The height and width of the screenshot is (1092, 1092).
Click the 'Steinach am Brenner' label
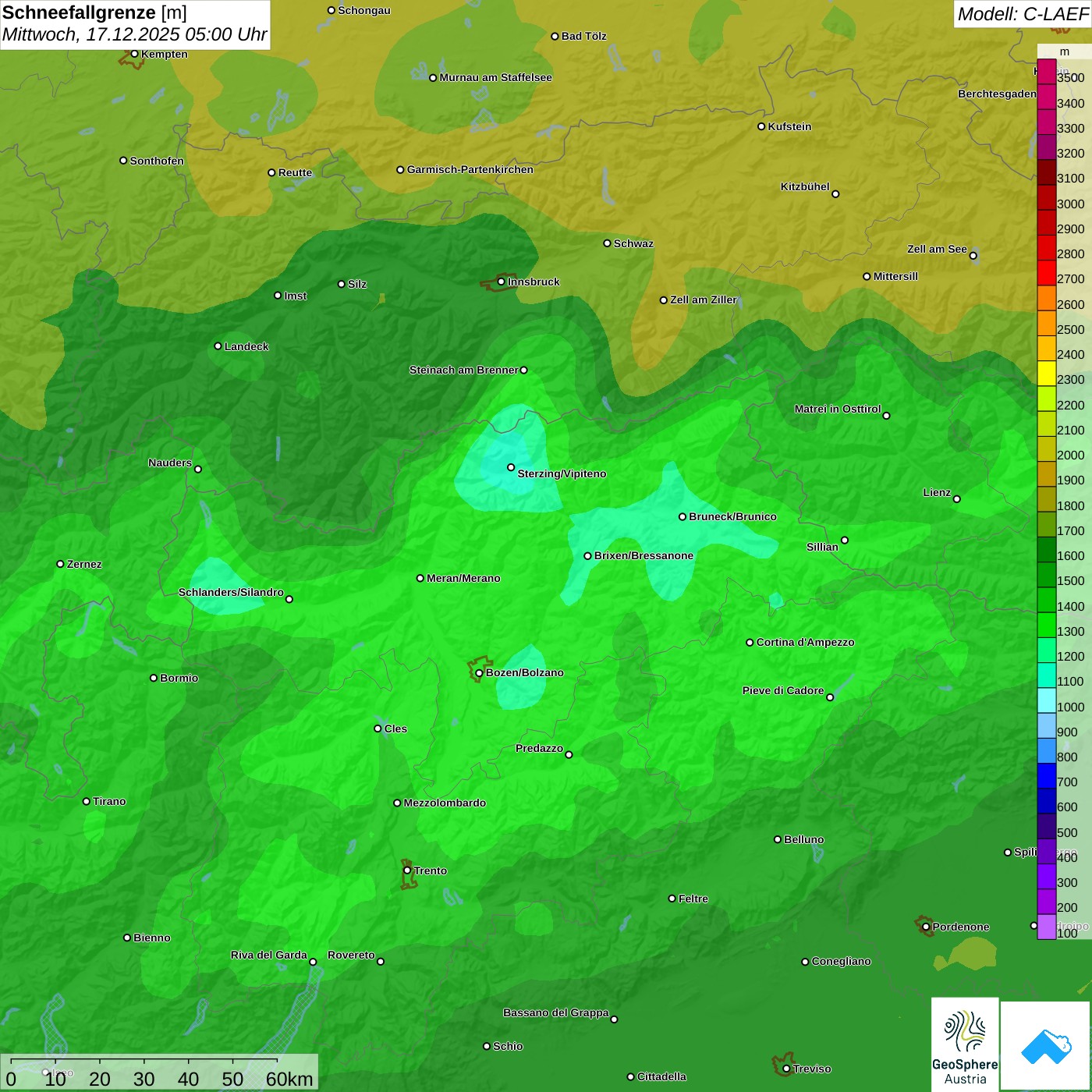(x=463, y=370)
